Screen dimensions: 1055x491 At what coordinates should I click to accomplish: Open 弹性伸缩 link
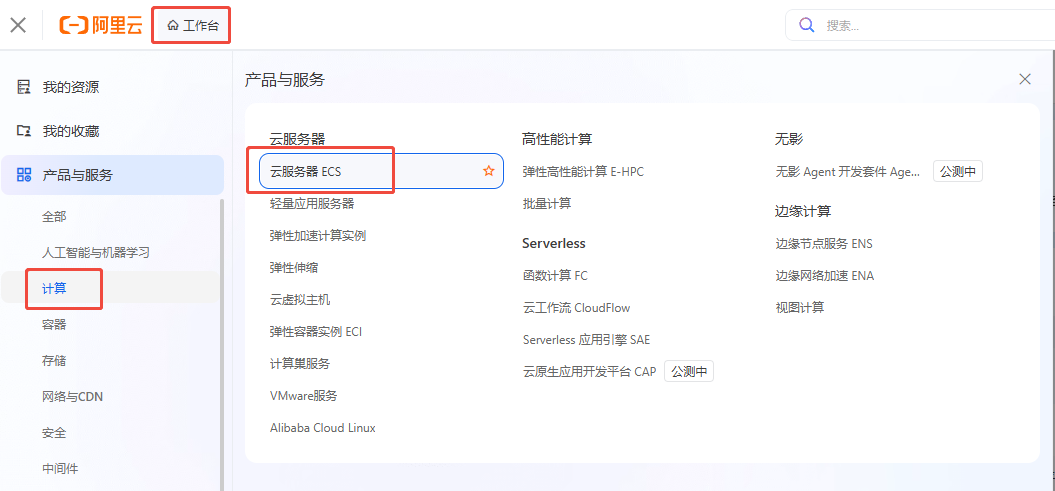294,268
